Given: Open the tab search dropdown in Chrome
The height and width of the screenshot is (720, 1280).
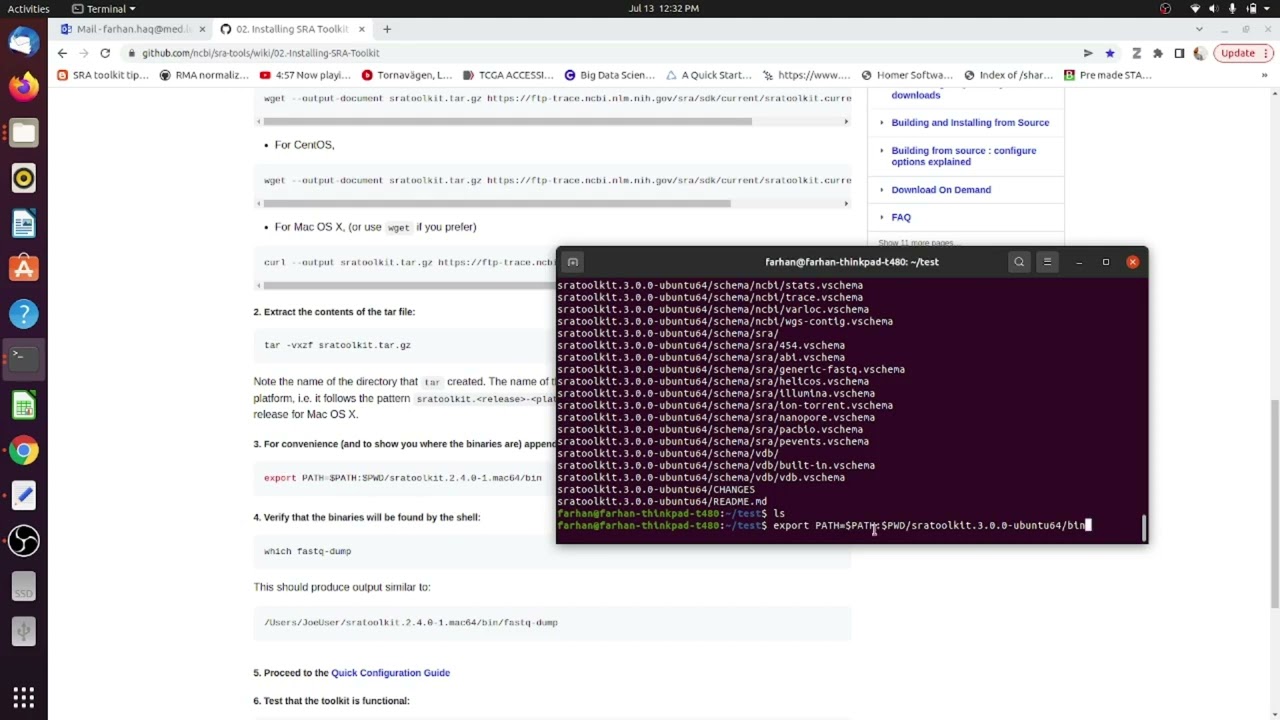Looking at the screenshot, I should click(x=1197, y=29).
